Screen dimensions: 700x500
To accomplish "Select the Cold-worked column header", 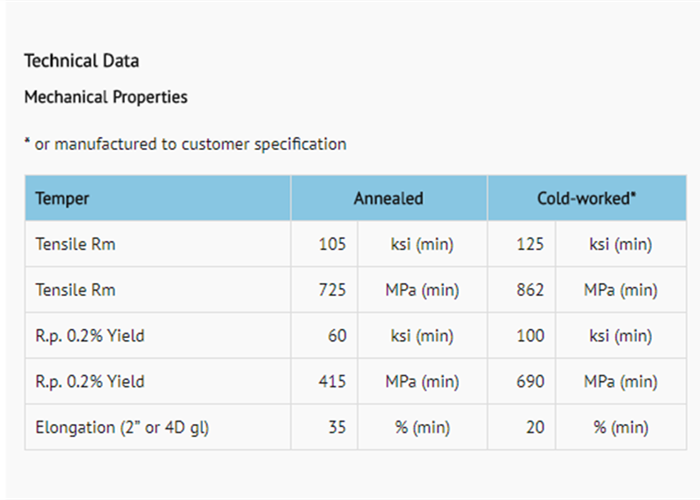I will (x=586, y=198).
